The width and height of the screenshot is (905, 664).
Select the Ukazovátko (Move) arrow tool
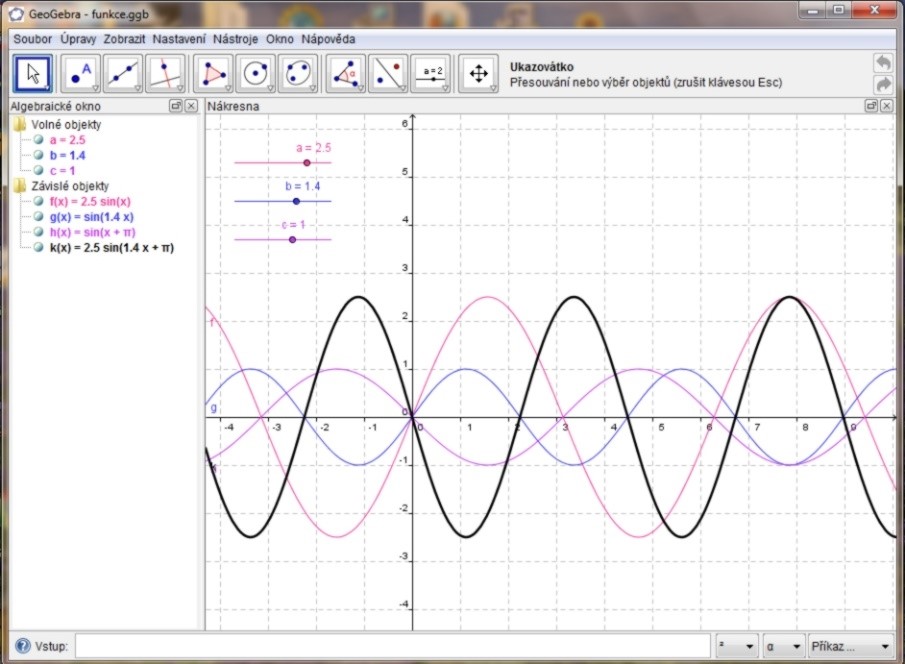34,74
